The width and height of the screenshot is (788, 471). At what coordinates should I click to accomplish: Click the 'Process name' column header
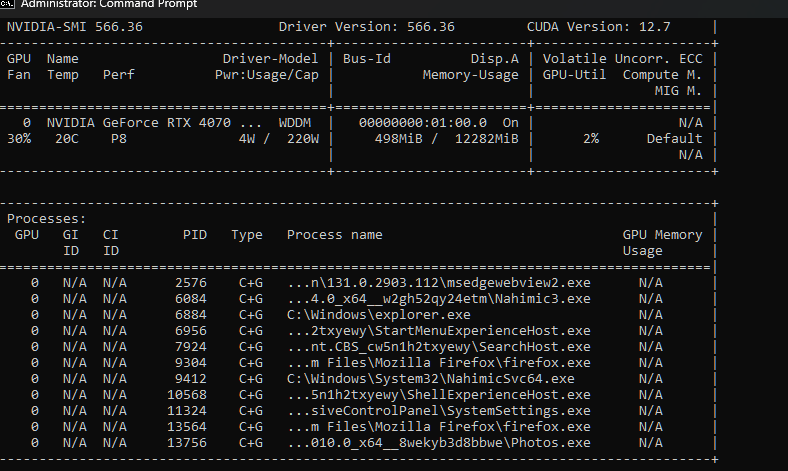pyautogui.click(x=334, y=235)
